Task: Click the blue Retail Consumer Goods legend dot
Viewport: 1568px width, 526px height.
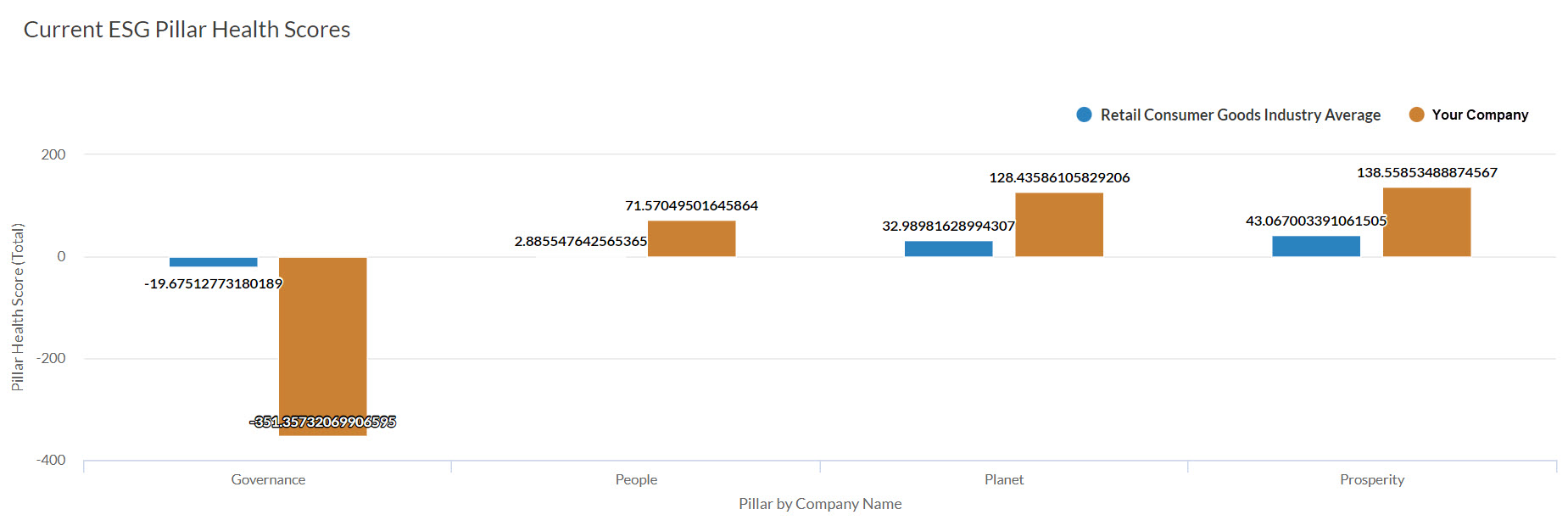Action: (1084, 115)
